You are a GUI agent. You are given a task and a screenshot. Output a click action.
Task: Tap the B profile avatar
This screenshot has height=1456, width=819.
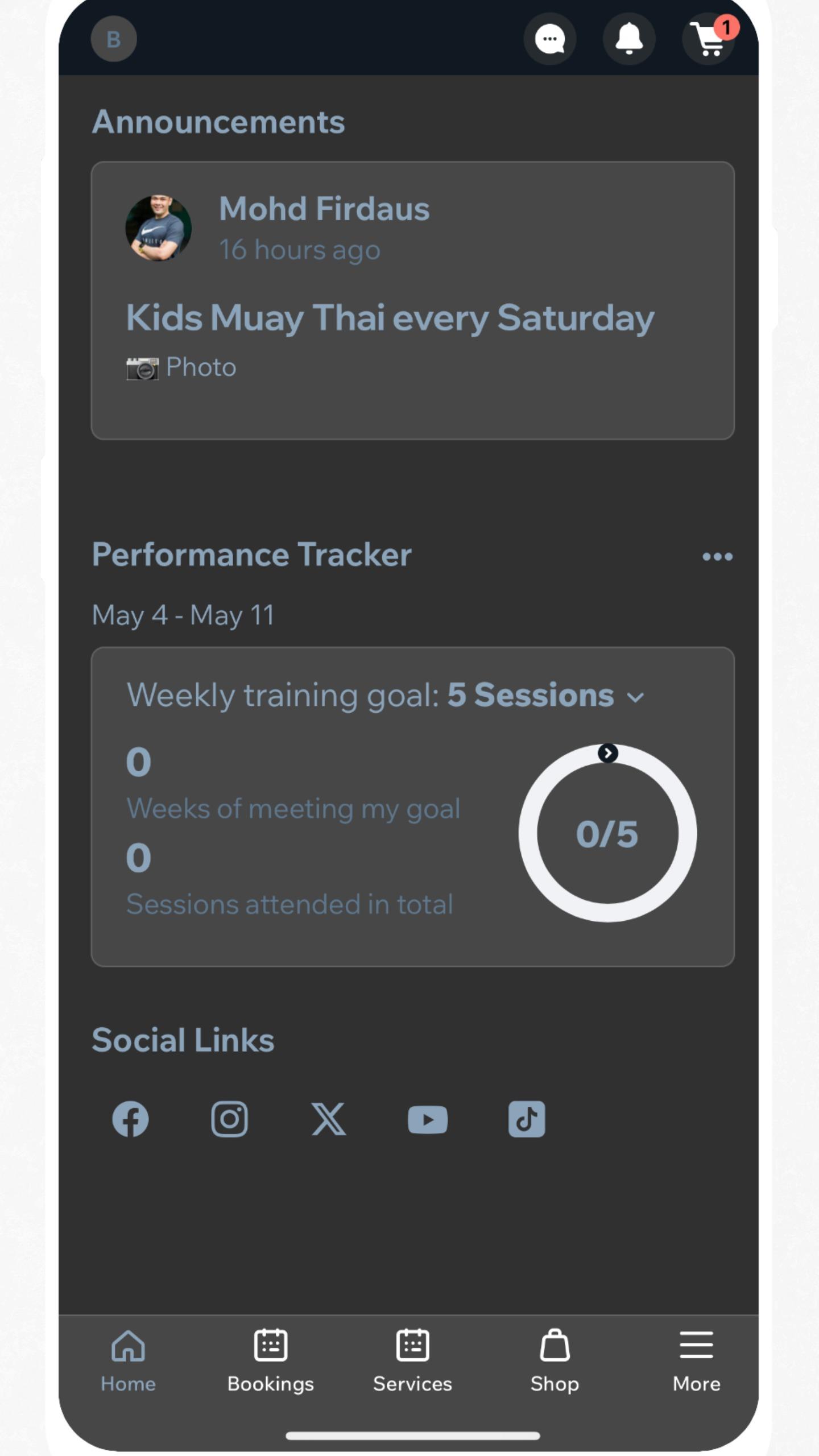pyautogui.click(x=114, y=39)
